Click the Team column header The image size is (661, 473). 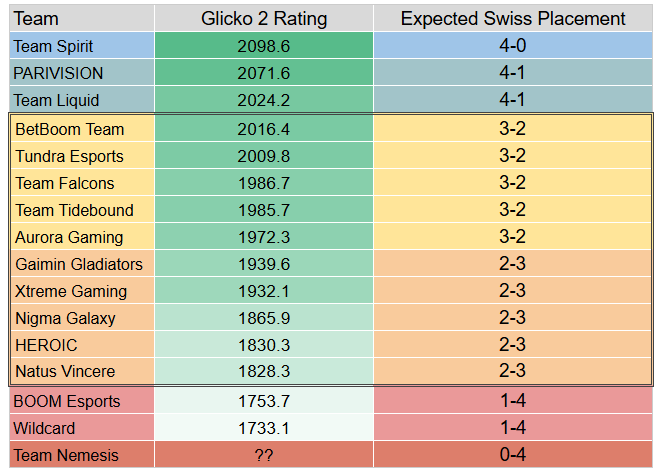[82, 19]
